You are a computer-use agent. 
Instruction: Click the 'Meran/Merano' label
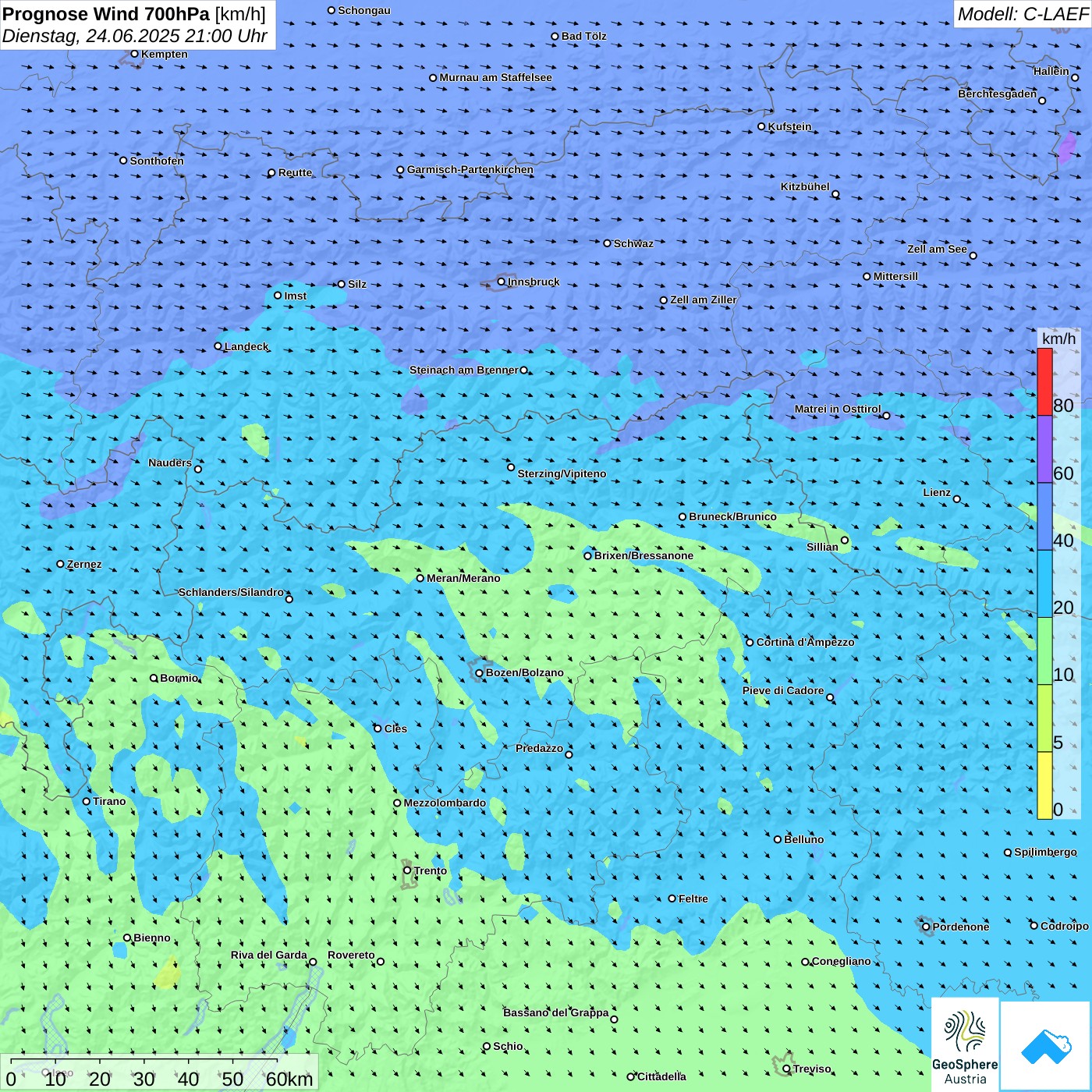tap(463, 578)
